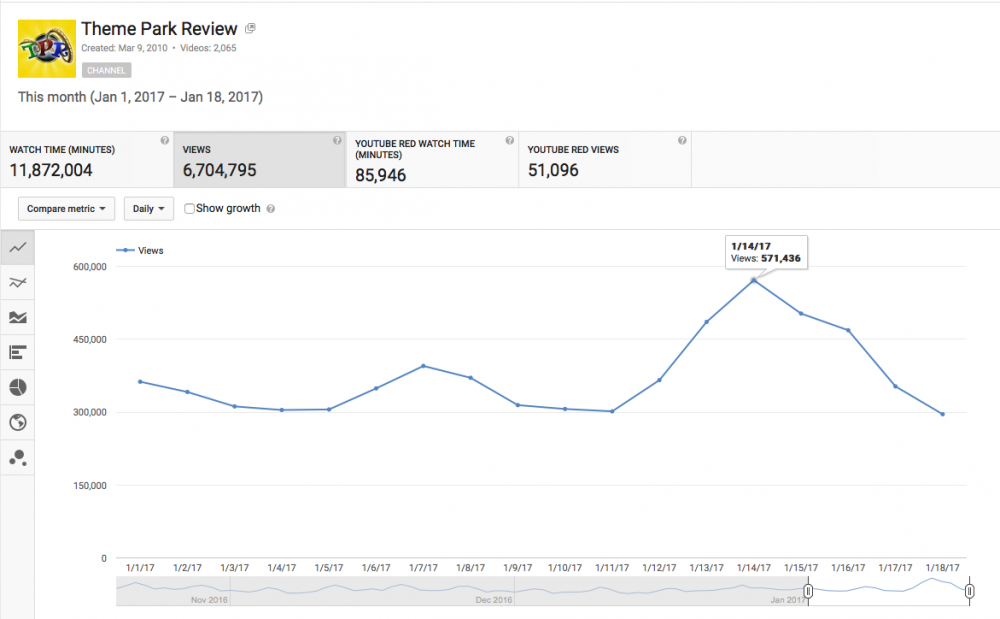Open the globe map view icon
Viewport: 1000px width, 619px height.
(x=17, y=422)
